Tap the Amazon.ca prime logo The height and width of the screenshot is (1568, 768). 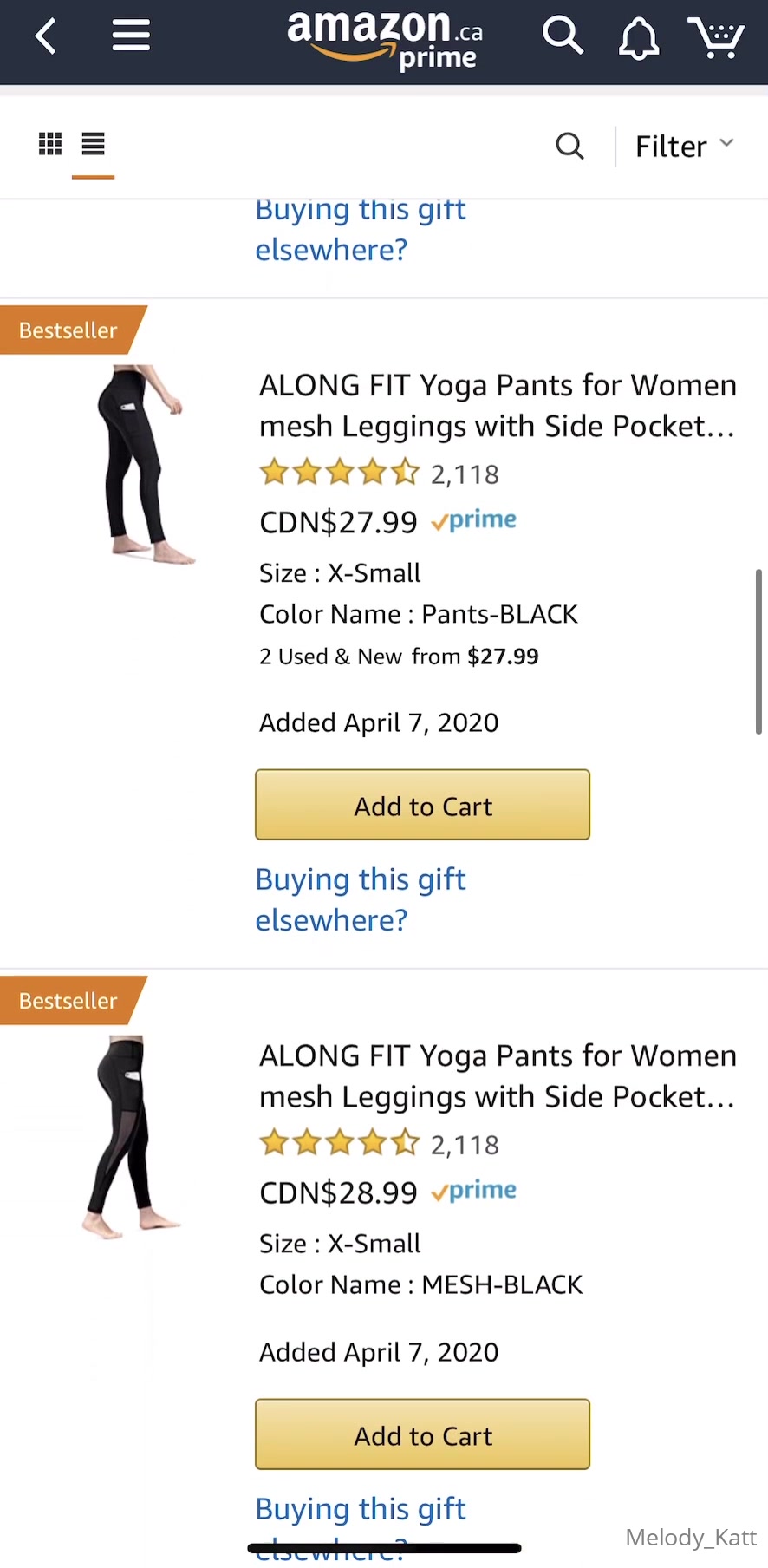pyautogui.click(x=385, y=40)
